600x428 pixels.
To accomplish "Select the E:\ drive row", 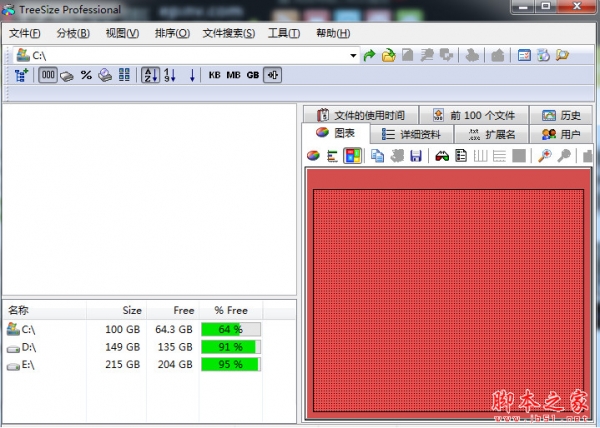I will (149, 365).
